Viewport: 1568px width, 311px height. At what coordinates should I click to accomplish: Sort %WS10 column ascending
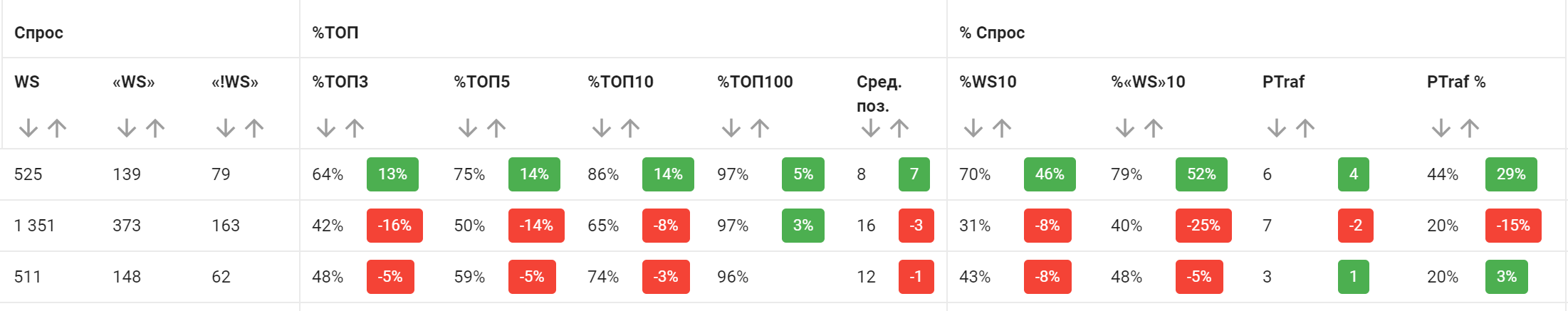(x=1002, y=128)
